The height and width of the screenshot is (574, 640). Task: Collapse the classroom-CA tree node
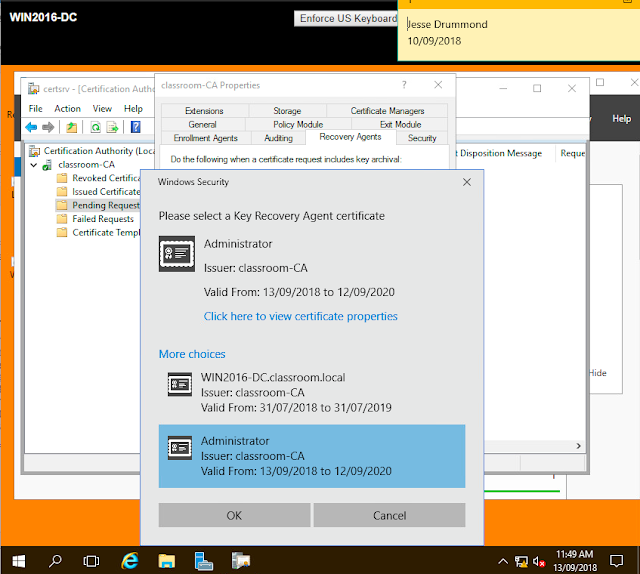(34, 165)
